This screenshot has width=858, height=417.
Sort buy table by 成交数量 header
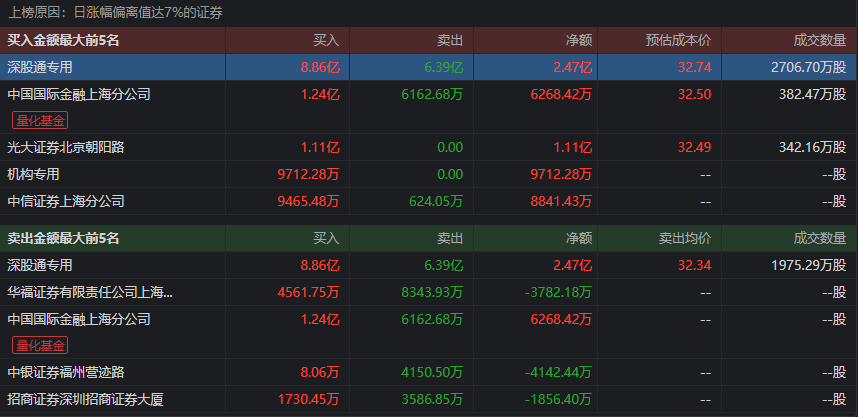point(820,40)
